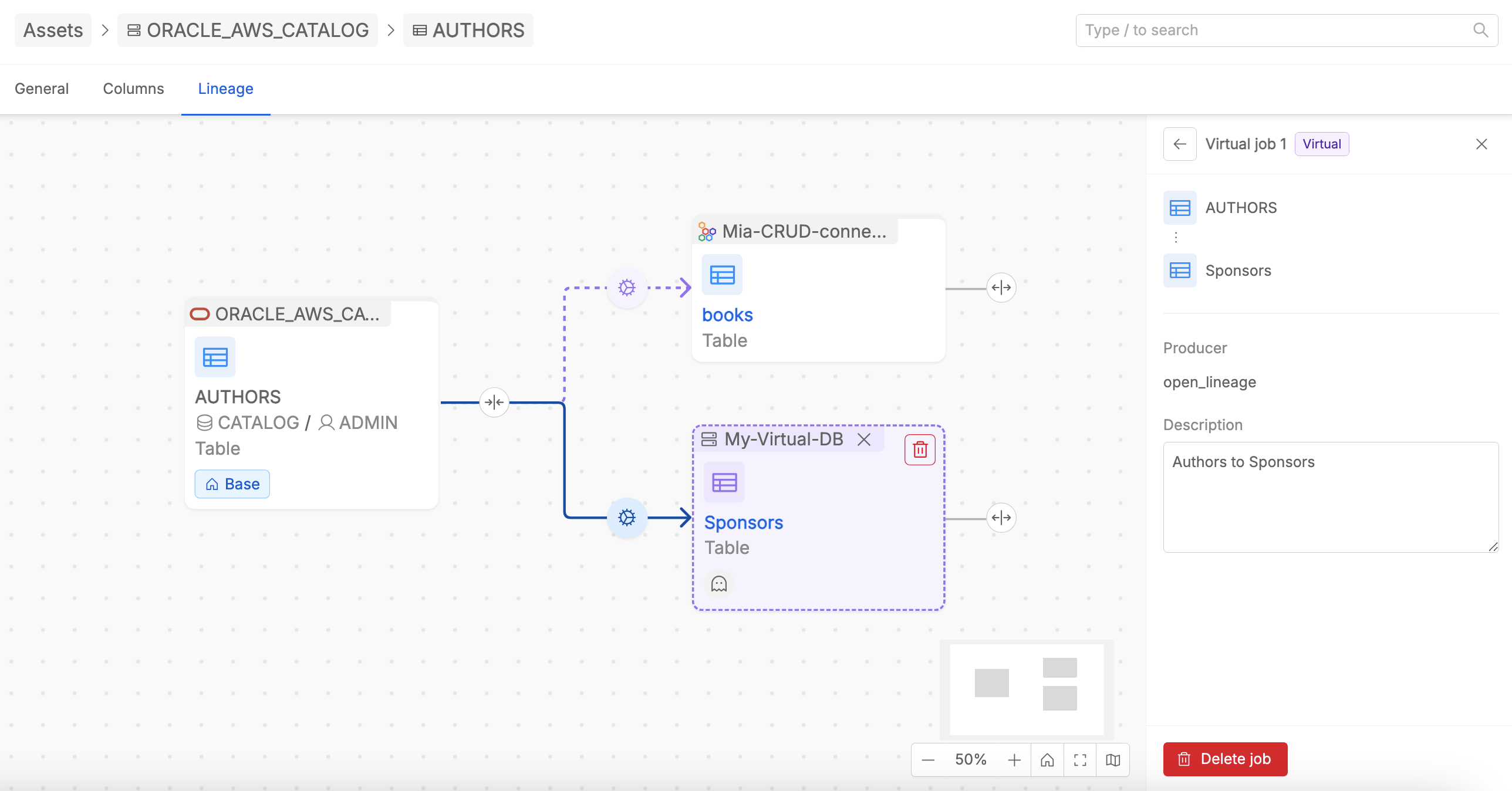
Task: Expand downstream lineage from Sponsors node
Action: pos(1001,518)
